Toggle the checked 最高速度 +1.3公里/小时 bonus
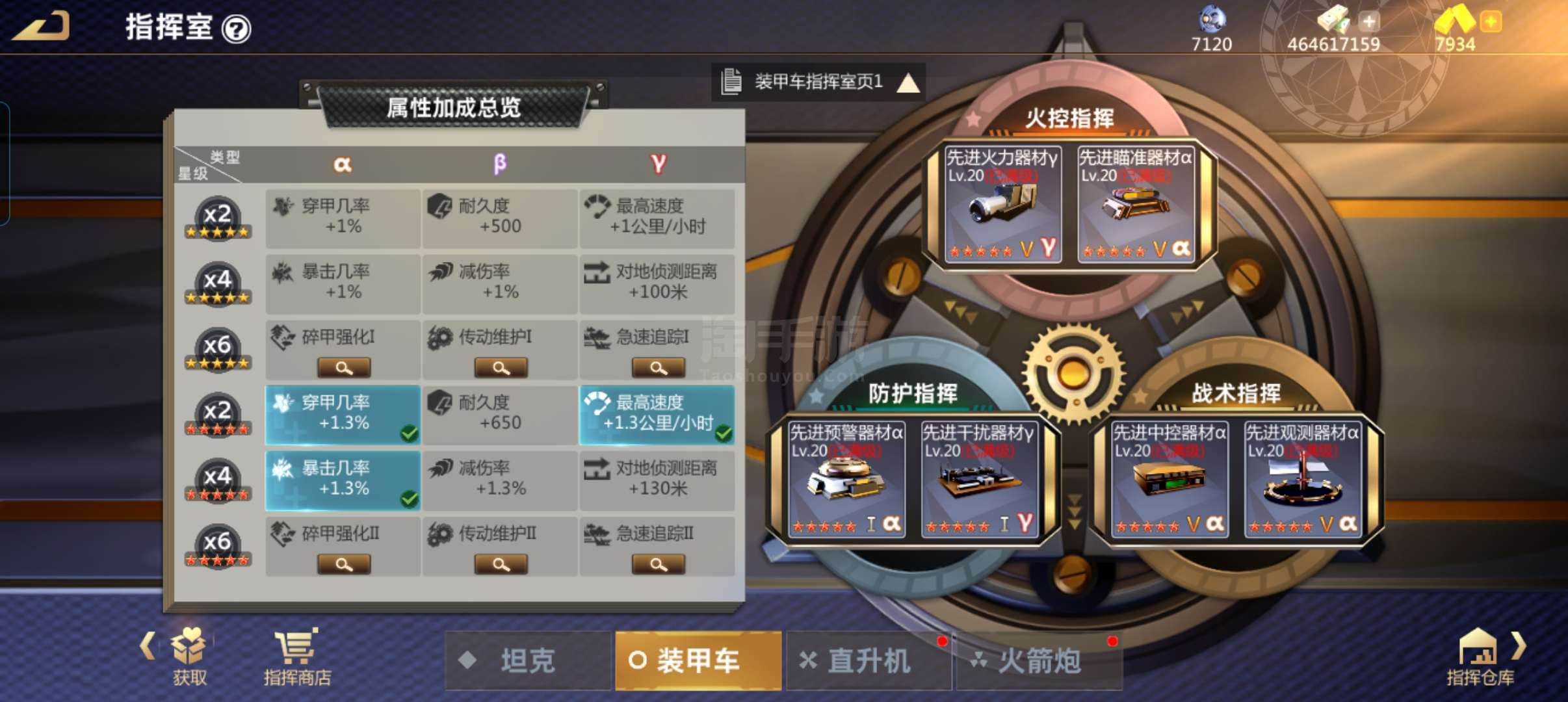The image size is (1568, 702). tap(657, 415)
